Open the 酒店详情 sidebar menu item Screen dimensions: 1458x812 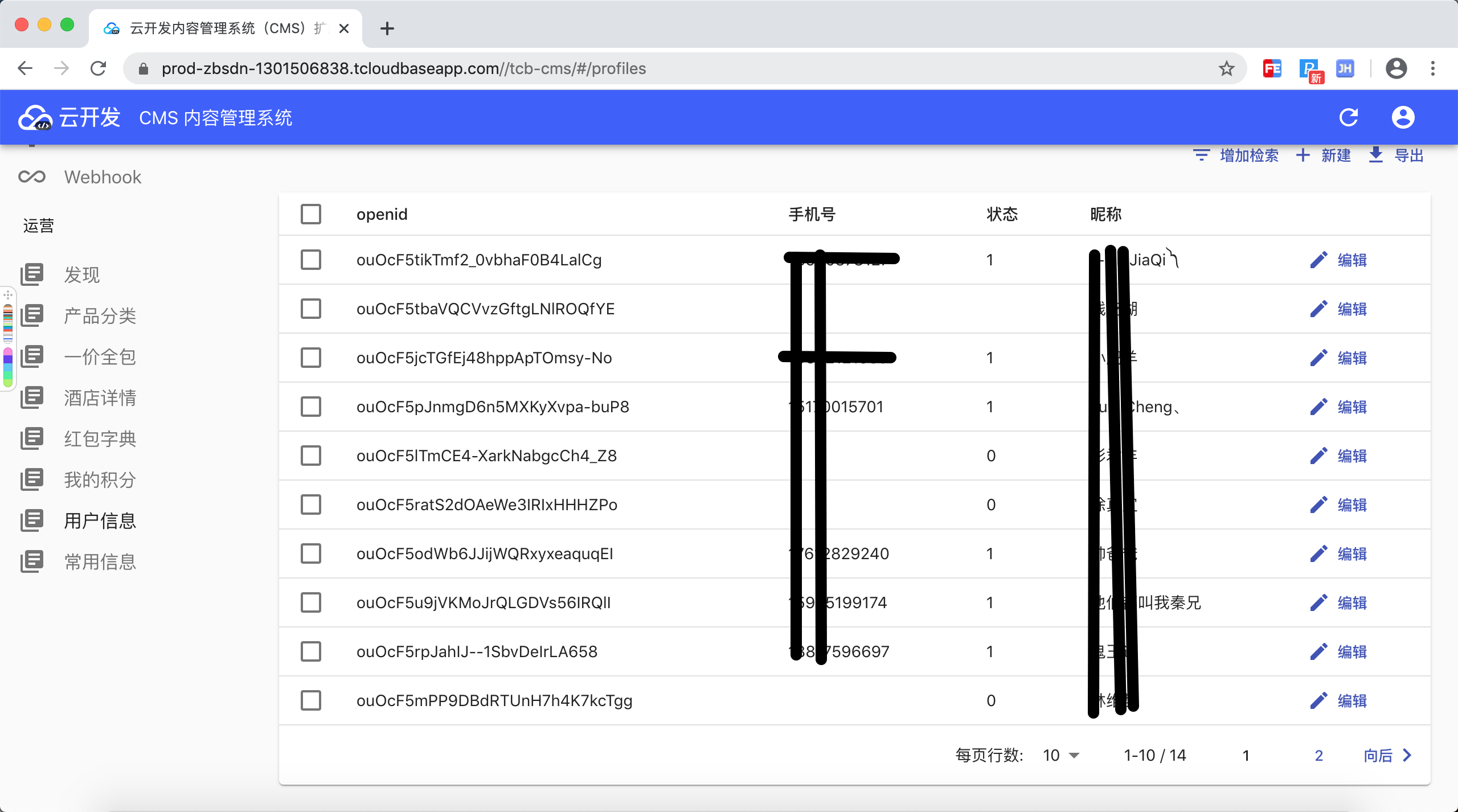pos(100,398)
